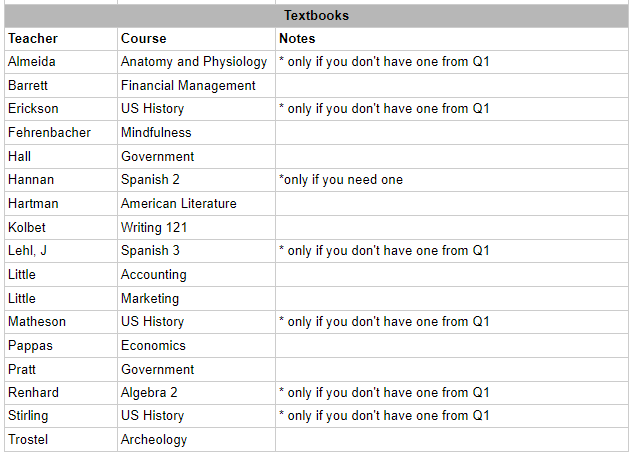This screenshot has width=635, height=459.
Task: Click the Archeology course cell
Action: tap(196, 440)
